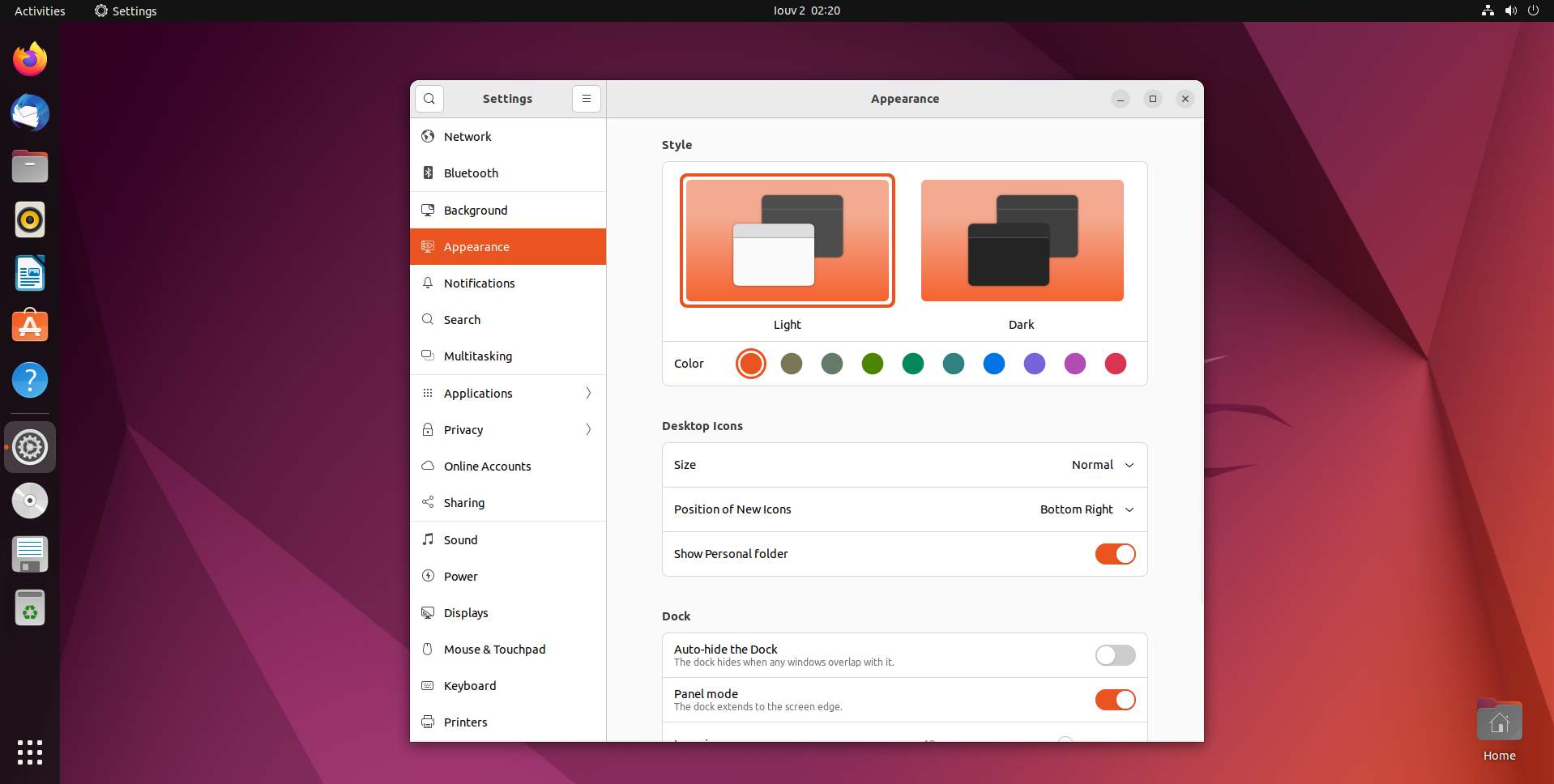This screenshot has height=784, width=1554.
Task: Disable Show Personal folder
Action: [1115, 553]
